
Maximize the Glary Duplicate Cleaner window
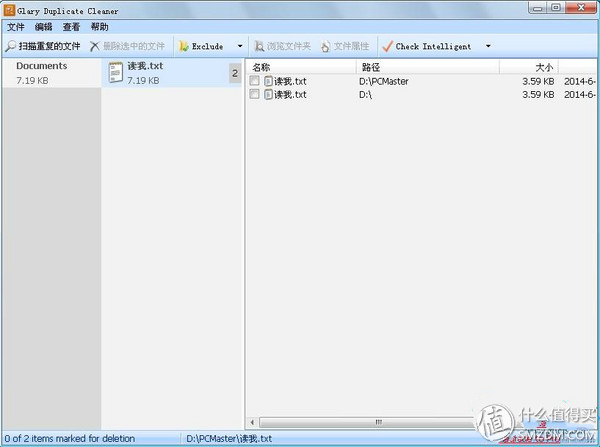click(x=557, y=7)
